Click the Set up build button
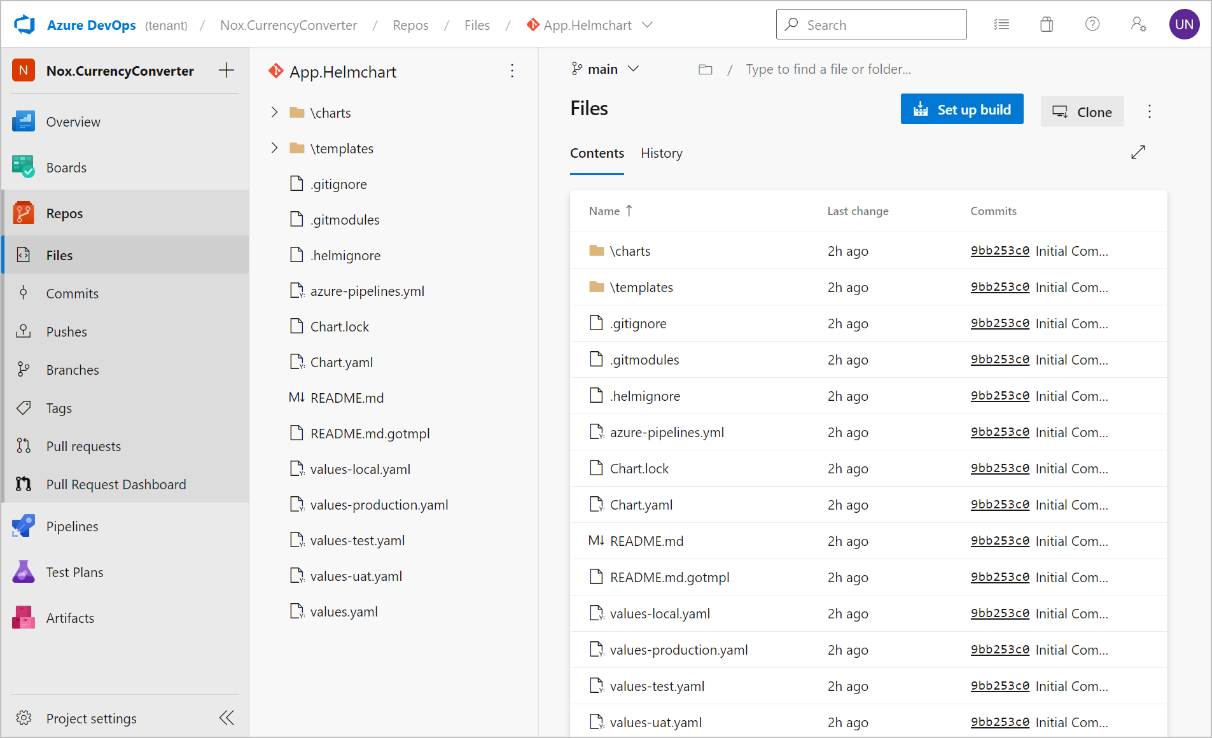The height and width of the screenshot is (738, 1212). coord(962,110)
